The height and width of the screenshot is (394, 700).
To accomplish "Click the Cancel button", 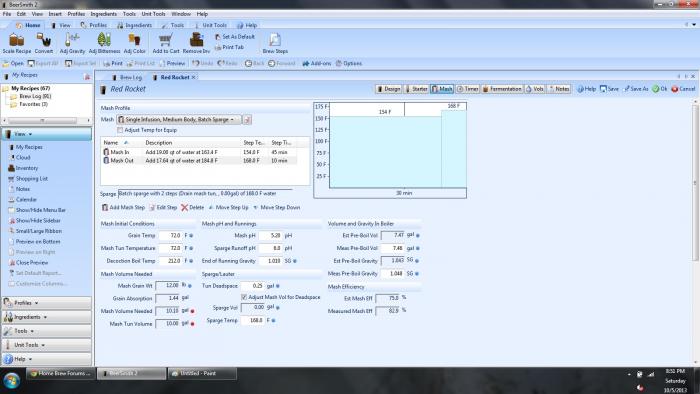I will click(683, 89).
